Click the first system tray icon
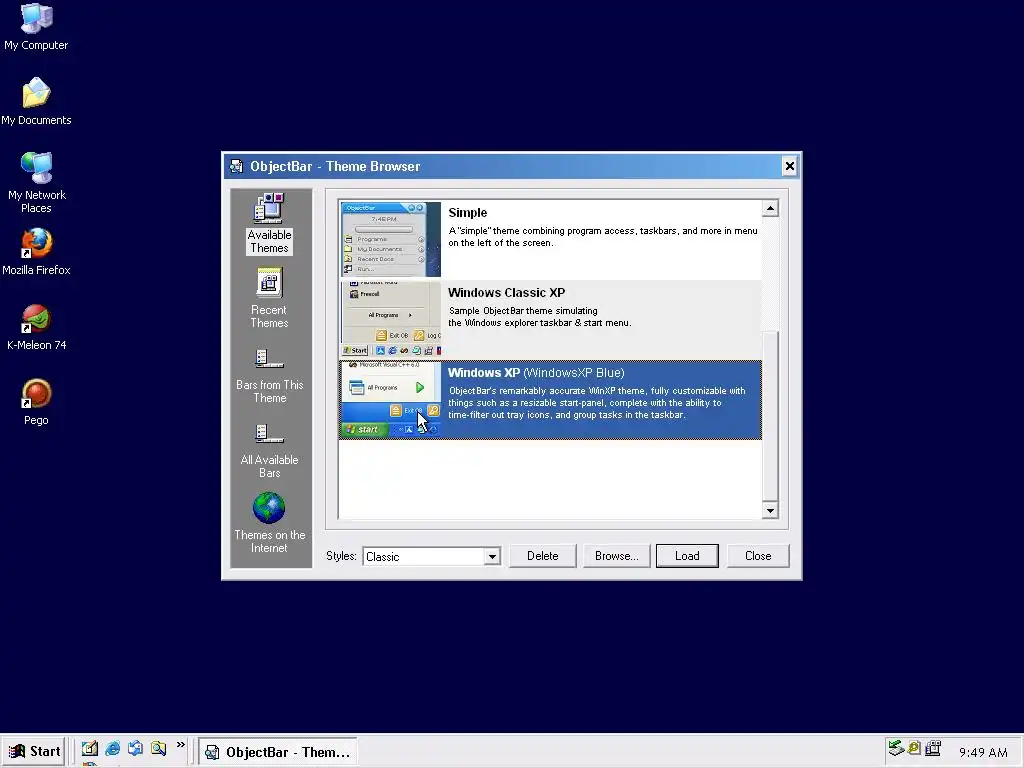The height and width of the screenshot is (768, 1024). point(895,748)
